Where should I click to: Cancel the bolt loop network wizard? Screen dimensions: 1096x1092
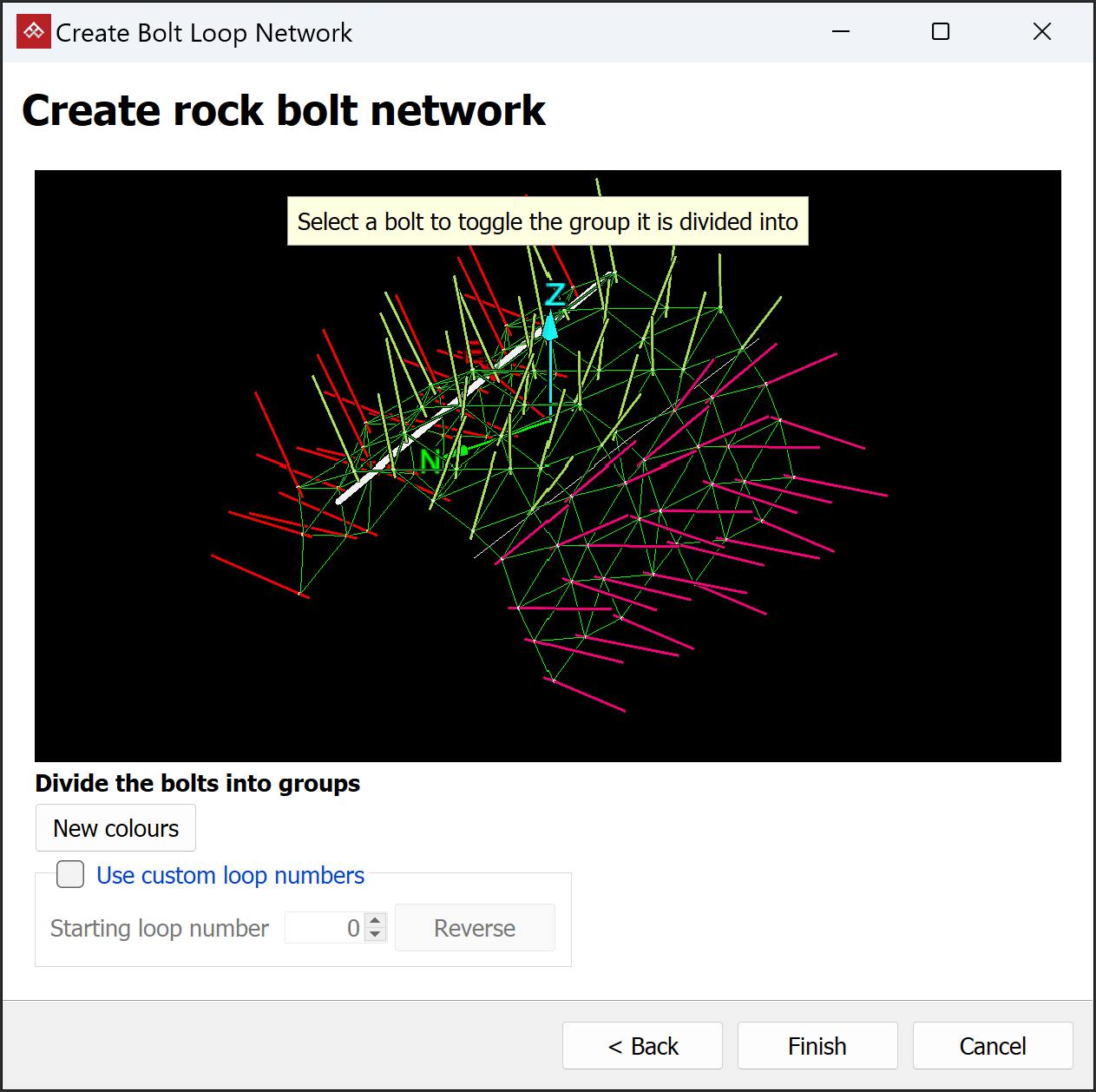(993, 1046)
